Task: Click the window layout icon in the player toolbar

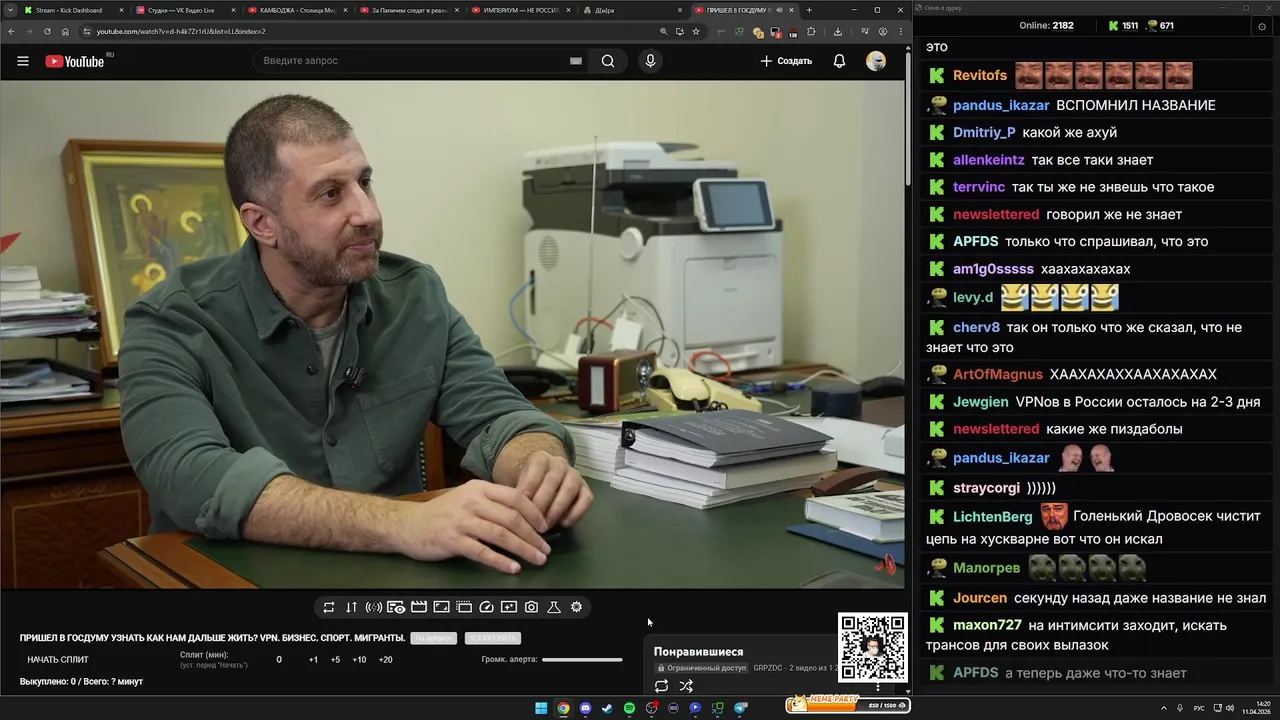Action: 464,607
